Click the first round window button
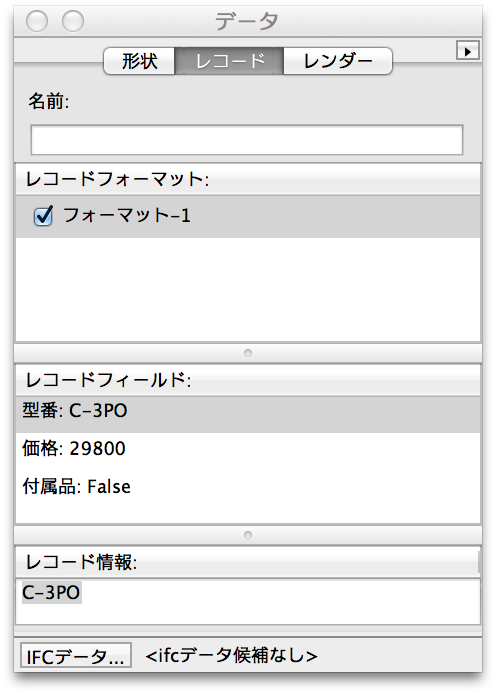496x694 pixels. [37, 20]
